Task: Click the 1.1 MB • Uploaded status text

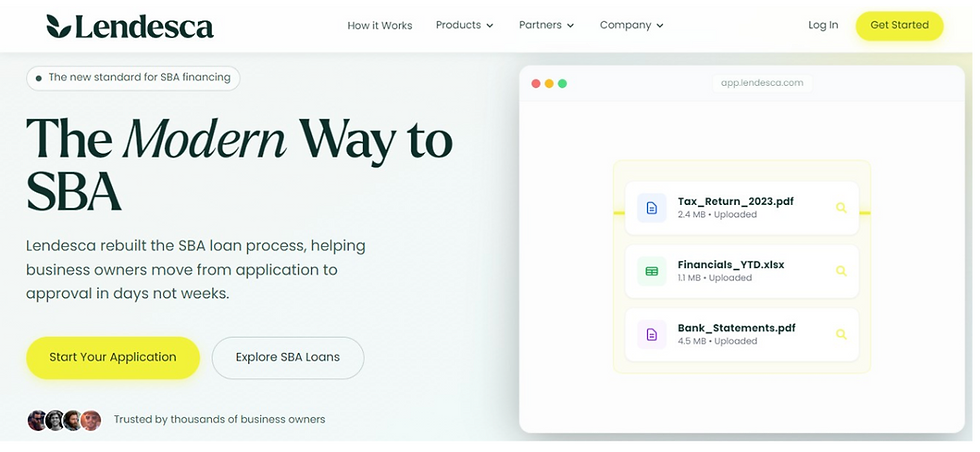Action: [x=714, y=278]
